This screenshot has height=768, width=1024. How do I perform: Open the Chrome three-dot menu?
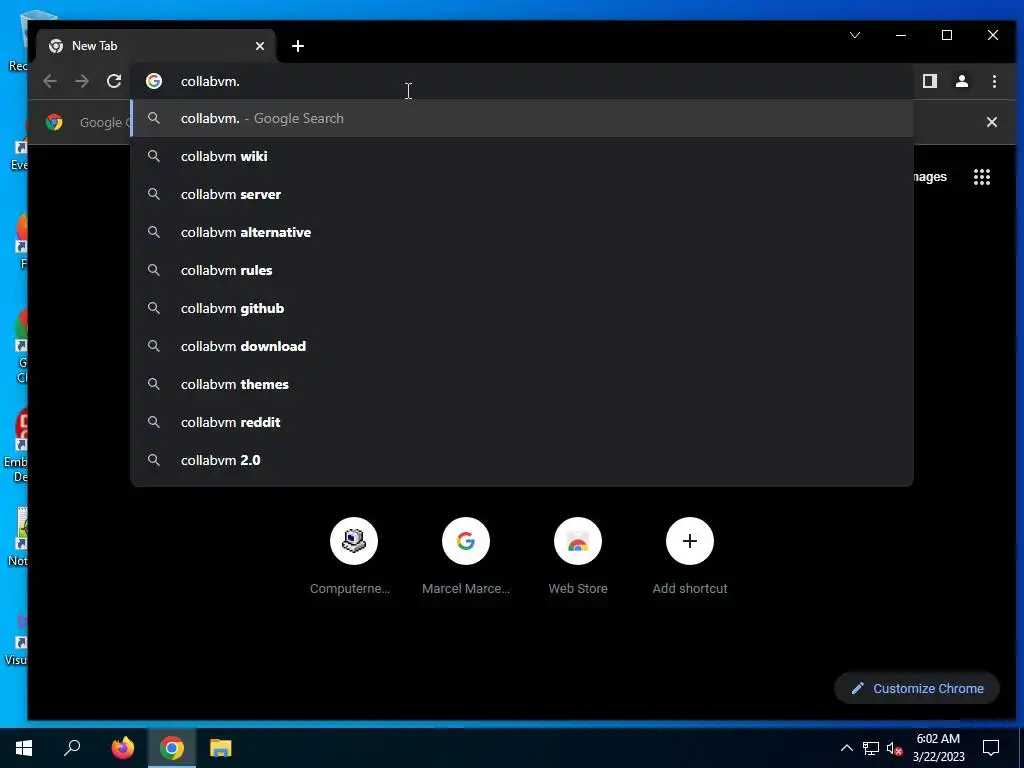(x=994, y=81)
